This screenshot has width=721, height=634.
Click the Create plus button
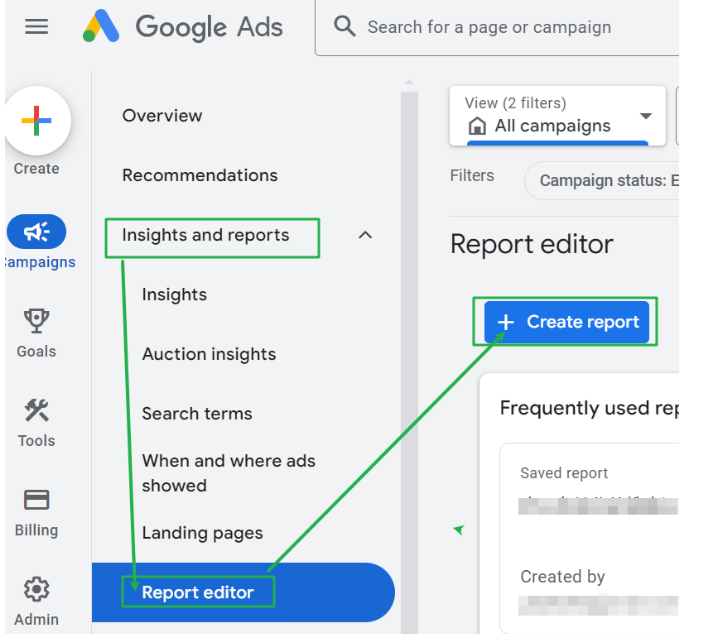[x=37, y=120]
